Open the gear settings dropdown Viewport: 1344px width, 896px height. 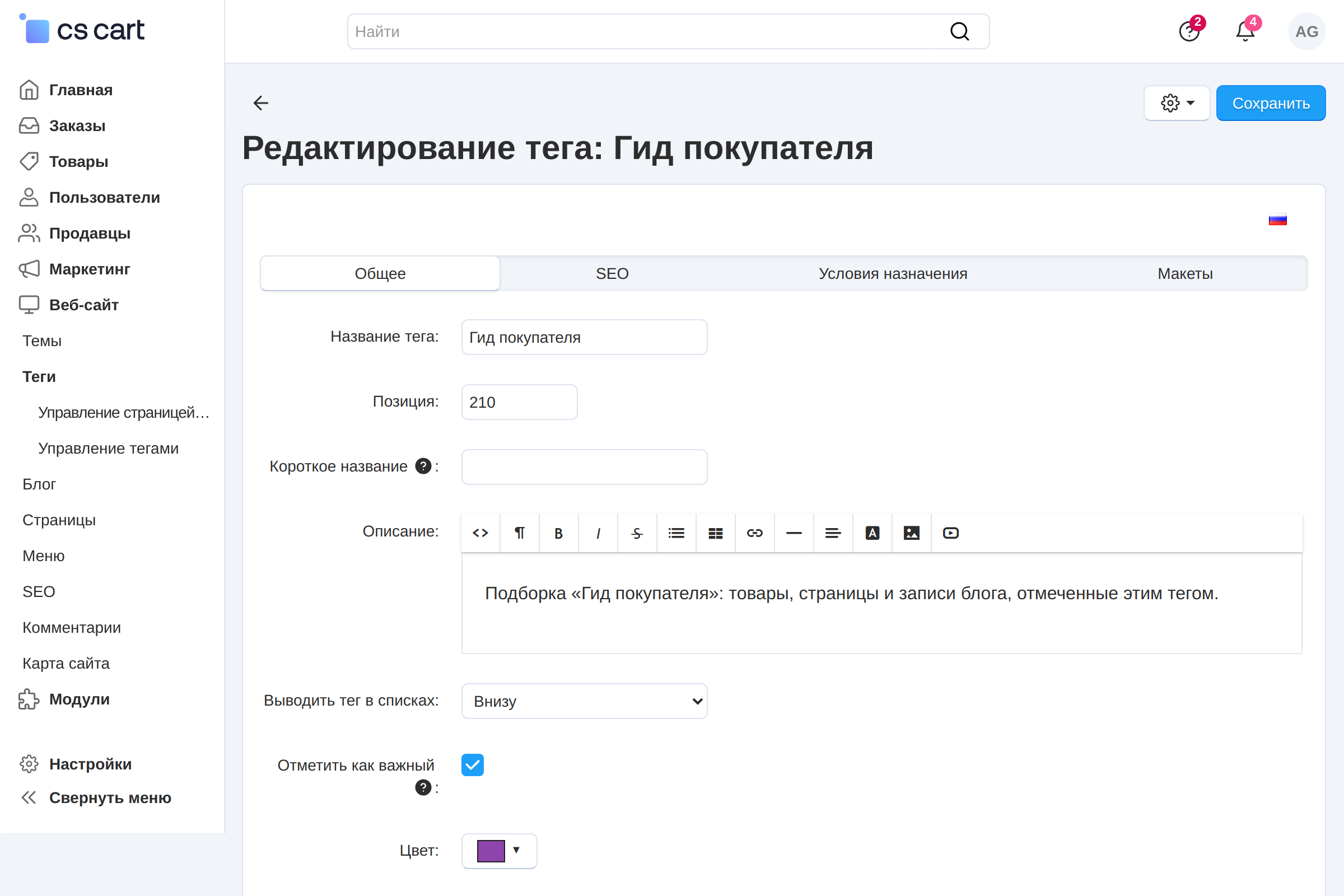click(x=1177, y=104)
